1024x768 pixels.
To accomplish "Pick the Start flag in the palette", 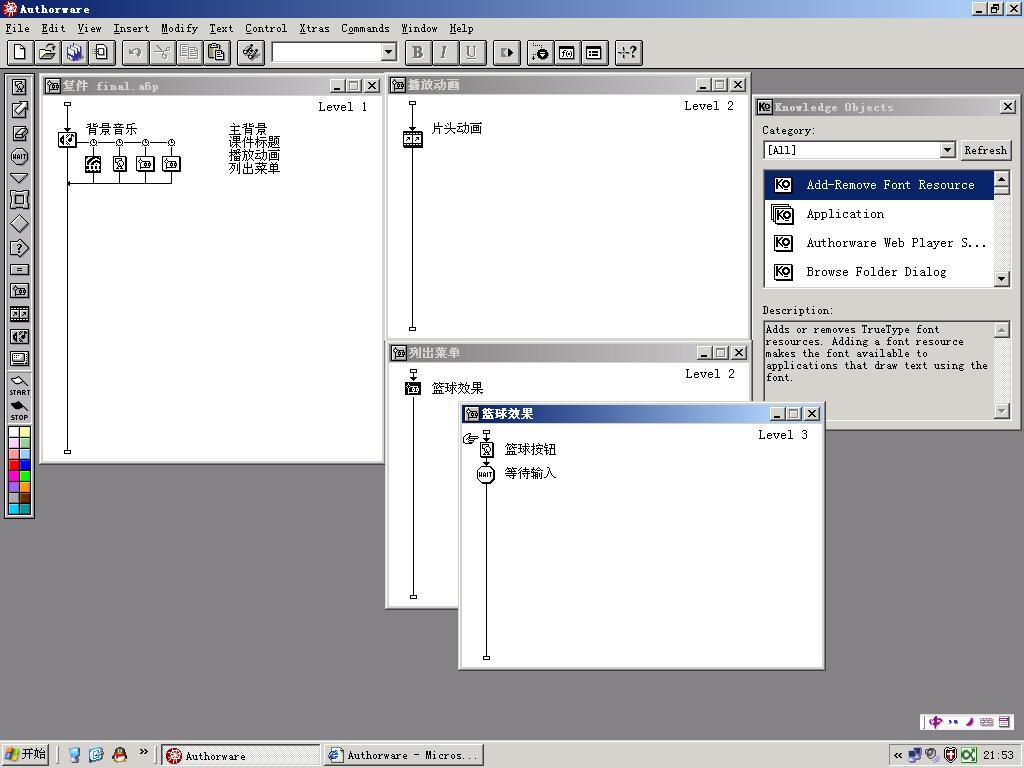I will point(20,385).
